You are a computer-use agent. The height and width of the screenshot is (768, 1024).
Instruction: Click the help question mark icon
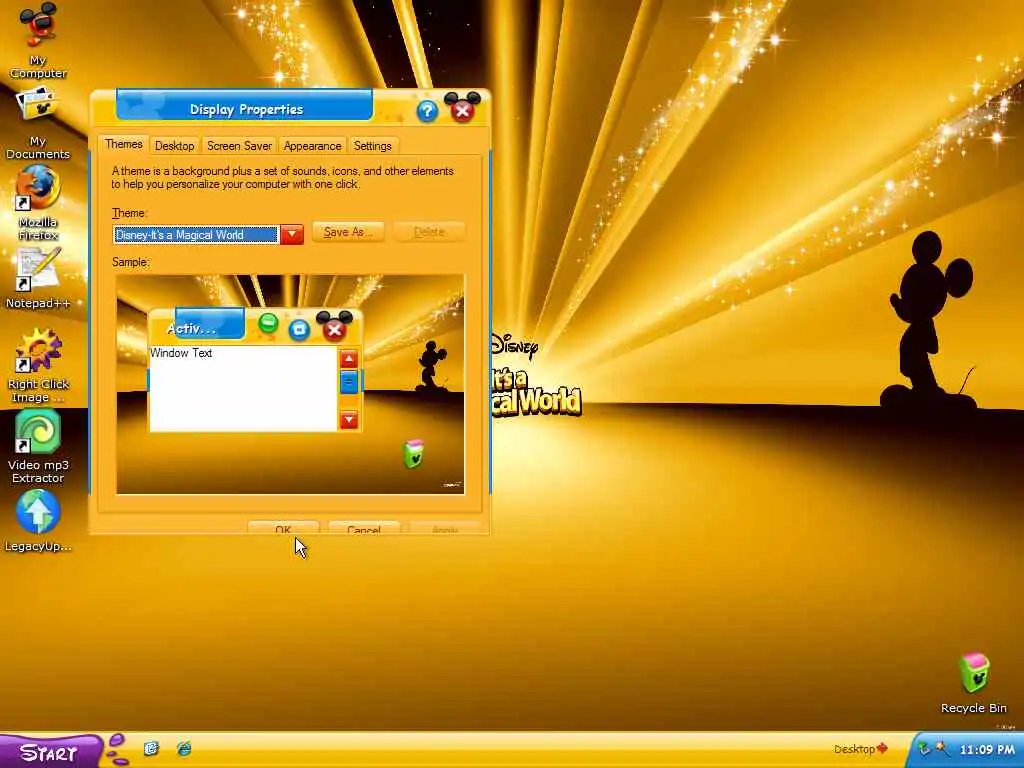(x=427, y=111)
